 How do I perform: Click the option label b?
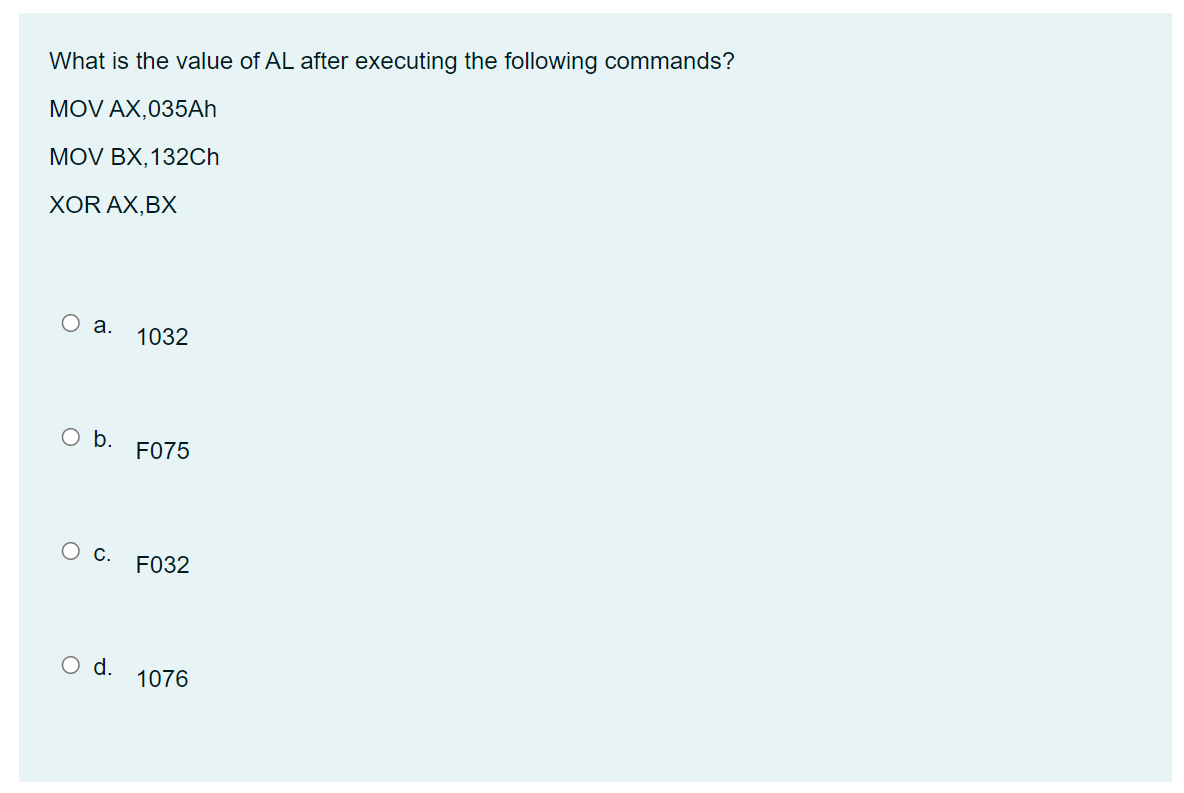[x=102, y=437]
